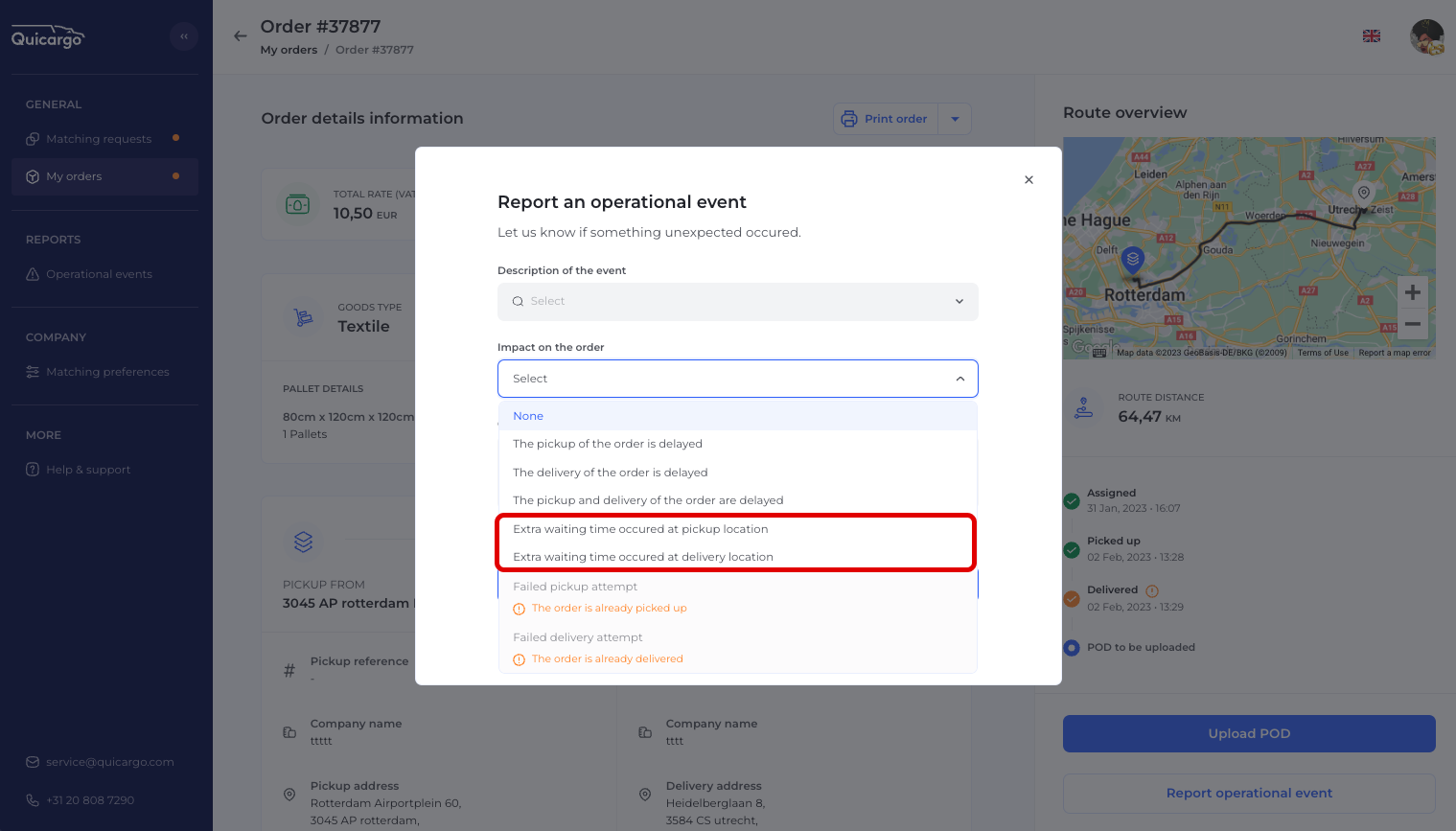Open the user profile avatar
Screen dimensions: 1456x831
1426,36
